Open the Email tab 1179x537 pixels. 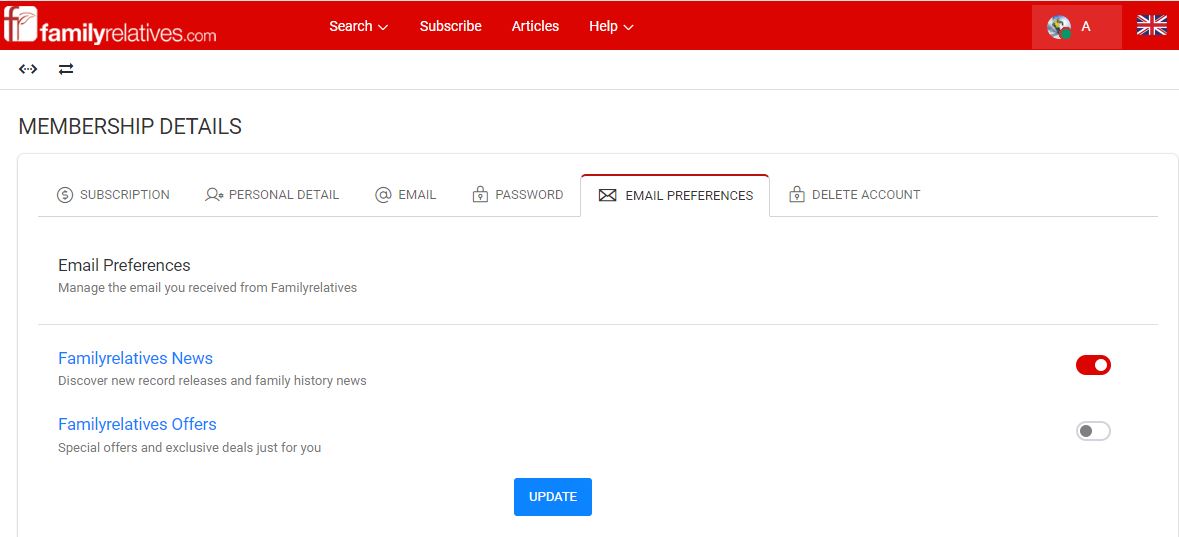[x=405, y=195]
